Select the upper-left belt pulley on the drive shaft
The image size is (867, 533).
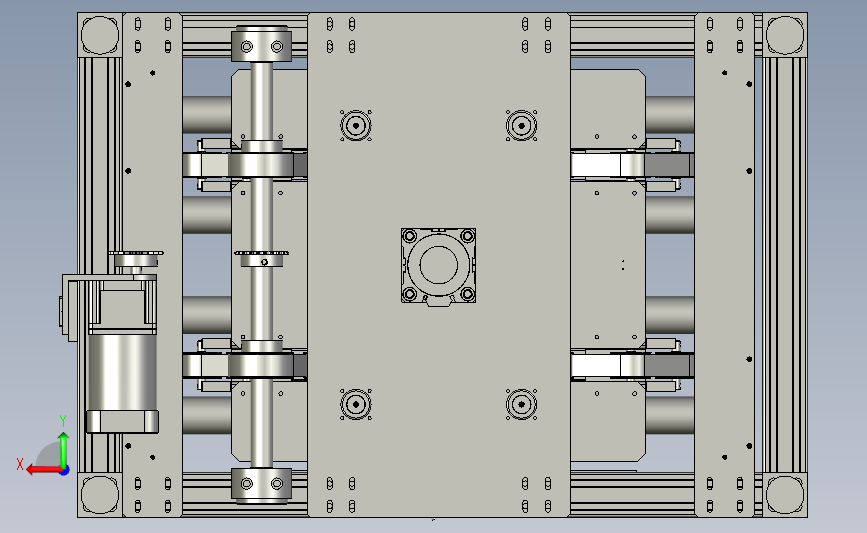point(261,164)
